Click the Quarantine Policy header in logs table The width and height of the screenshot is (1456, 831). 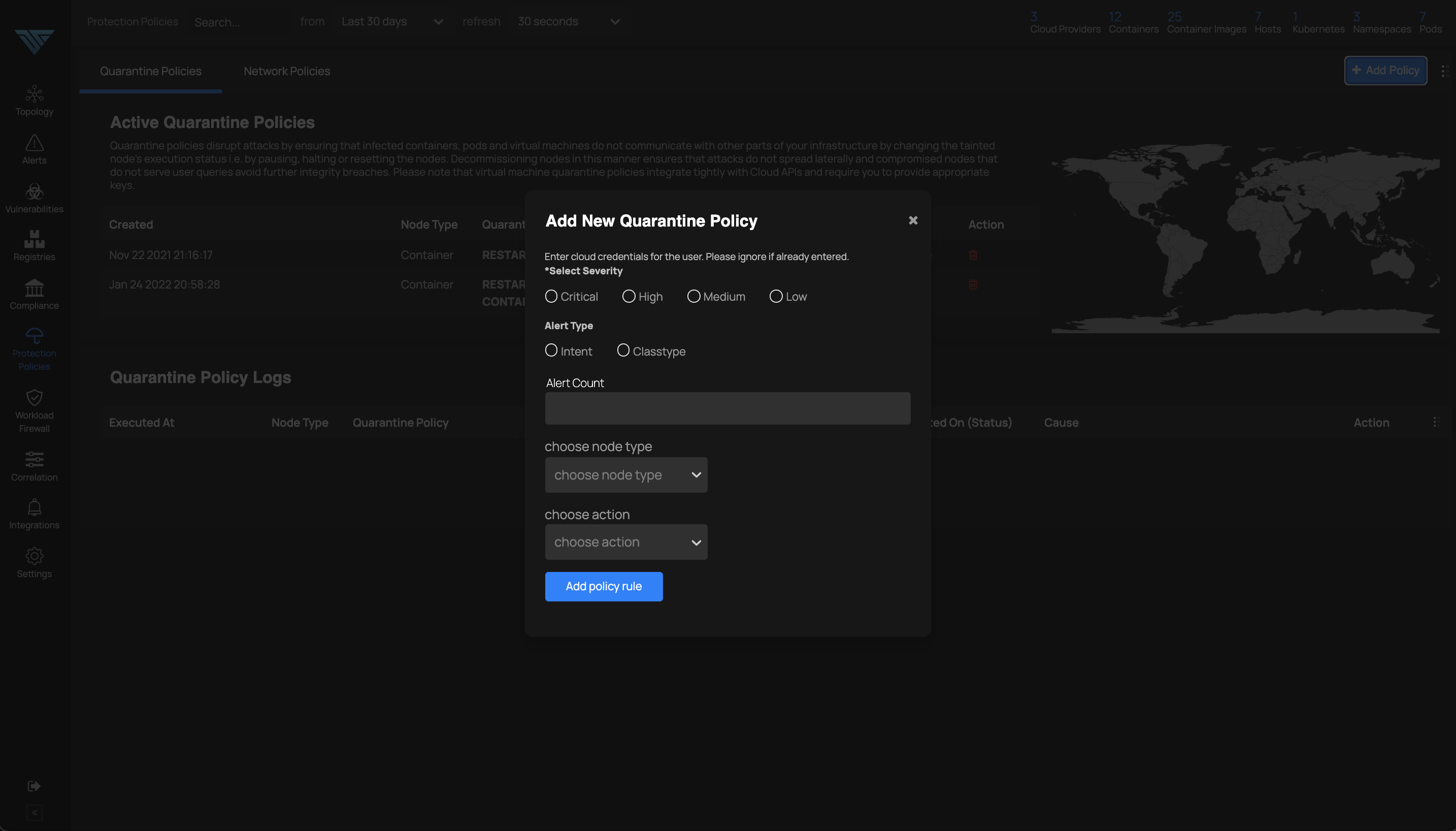pyautogui.click(x=401, y=422)
